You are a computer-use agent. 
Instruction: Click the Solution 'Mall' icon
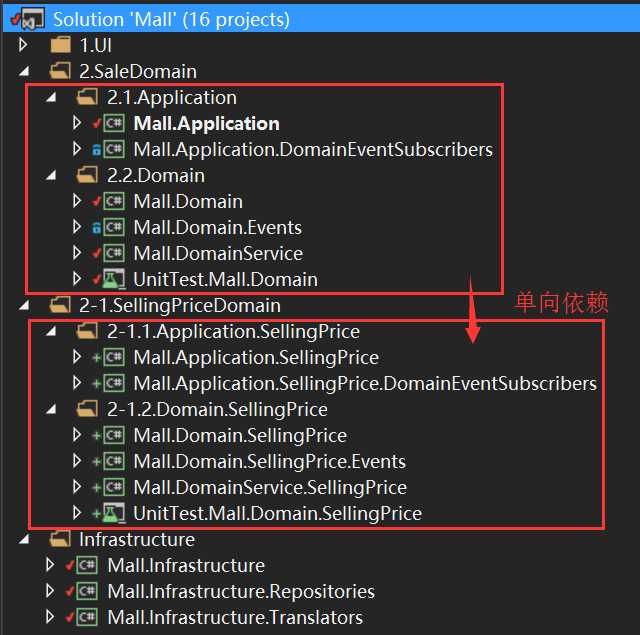(33, 19)
